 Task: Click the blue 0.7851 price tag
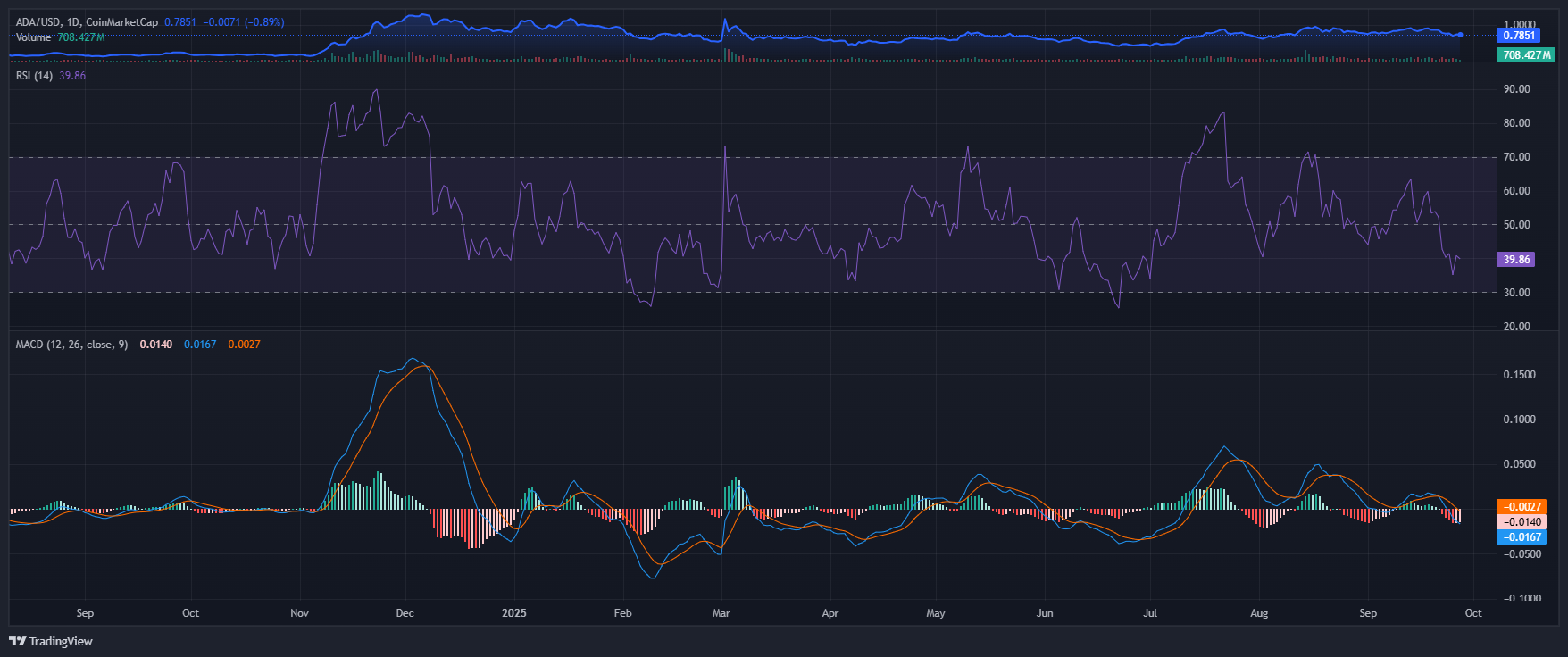1518,36
